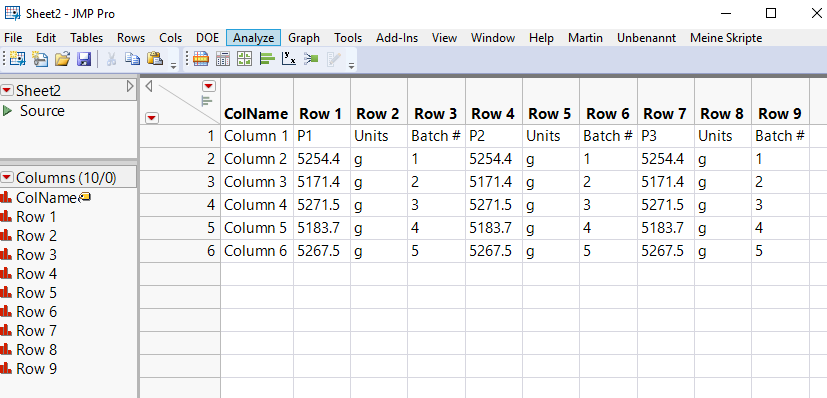Screen dimensions: 827x398
Task: Click the Row 1 modeling type icon
Action: coord(6,217)
